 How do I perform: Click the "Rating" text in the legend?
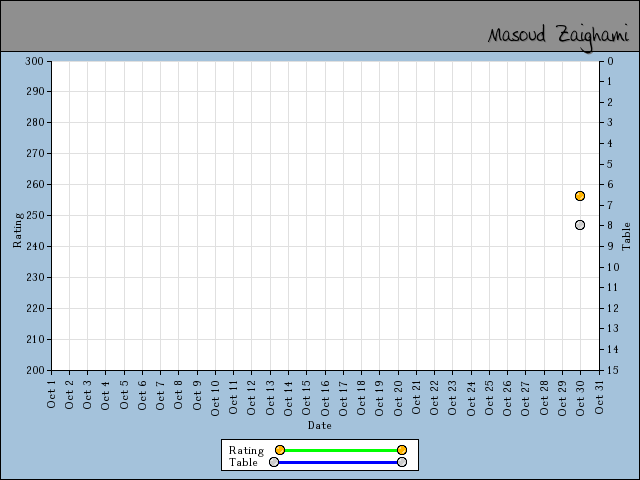(246, 450)
